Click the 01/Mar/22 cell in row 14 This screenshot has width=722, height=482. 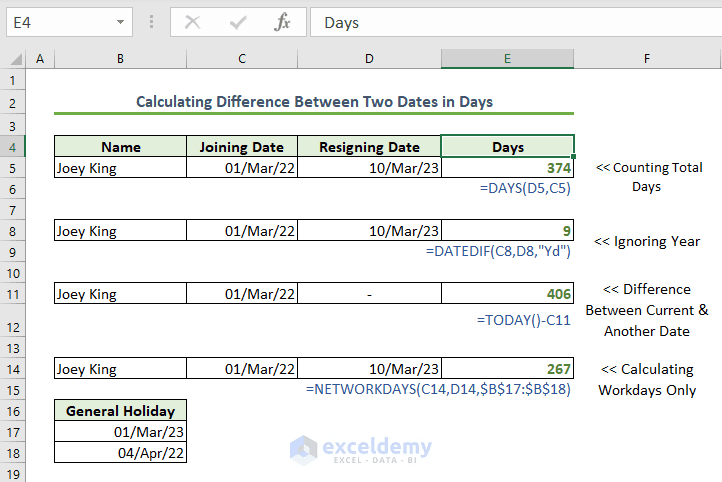[x=242, y=369]
